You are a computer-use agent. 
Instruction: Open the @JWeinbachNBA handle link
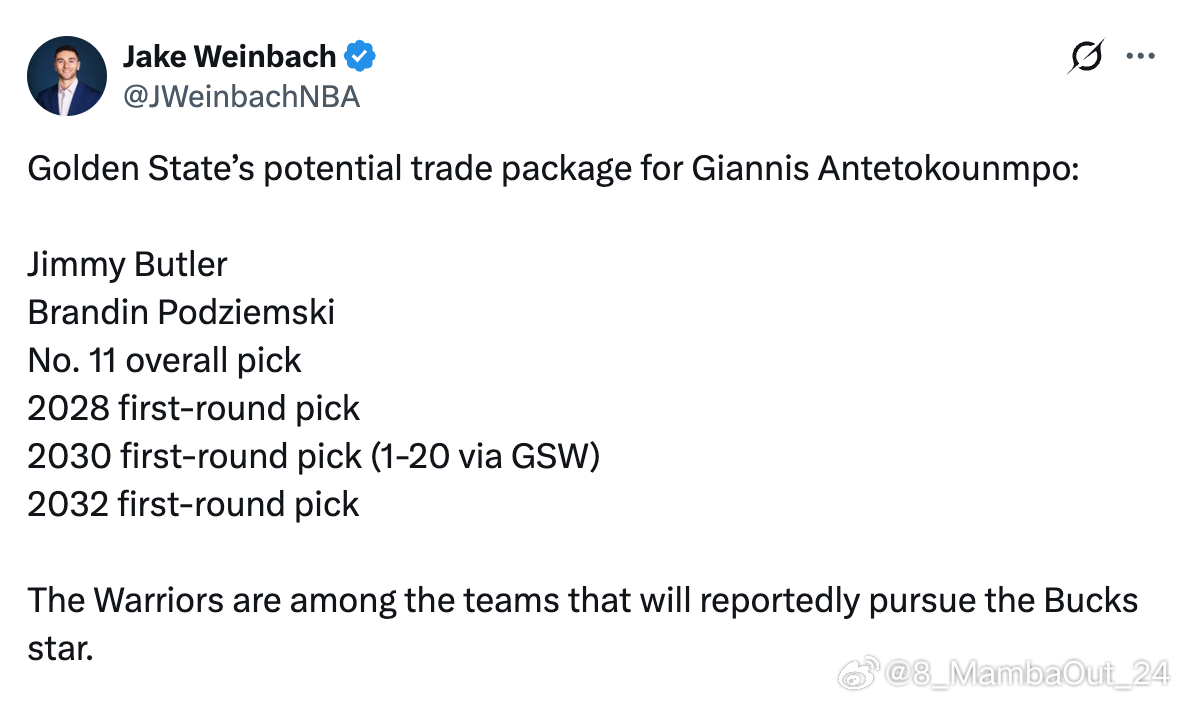click(x=242, y=97)
